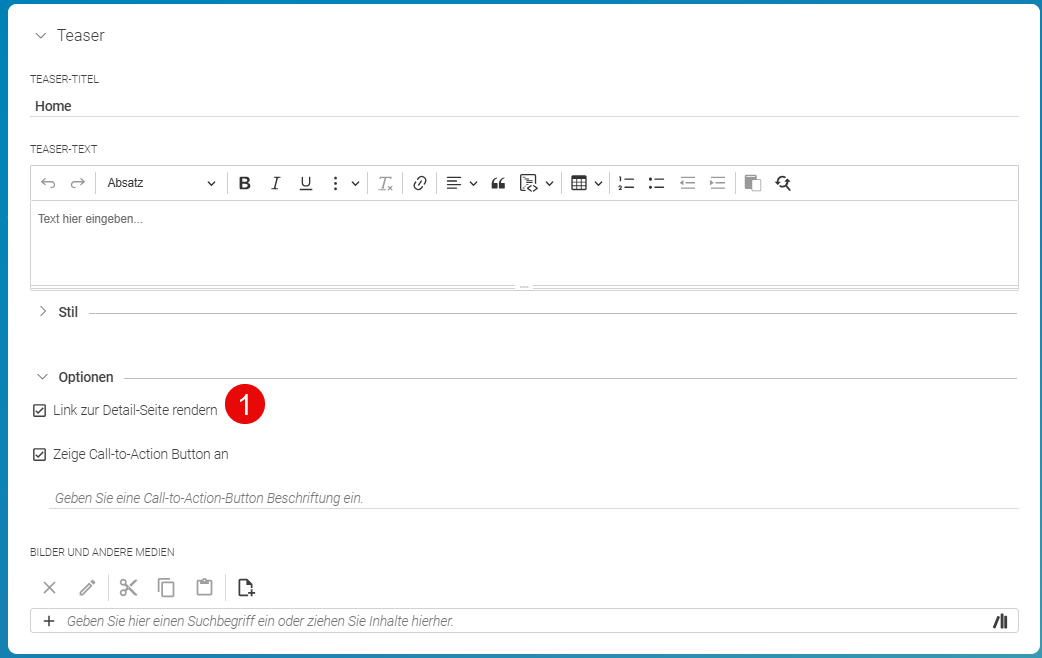Viewport: 1042px width, 658px height.
Task: Remove text formatting
Action: [385, 183]
